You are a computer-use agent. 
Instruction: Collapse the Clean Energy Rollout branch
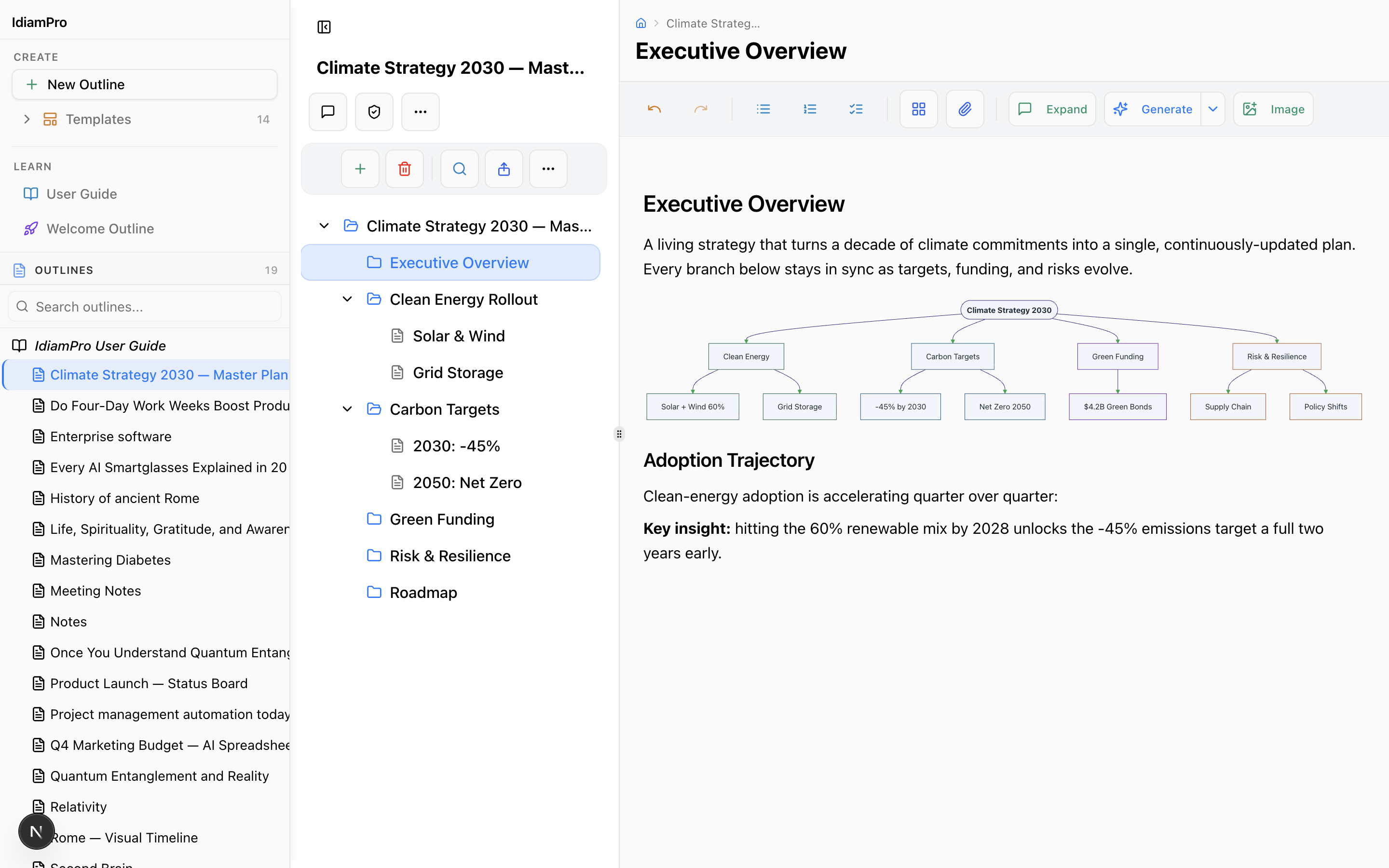click(347, 299)
